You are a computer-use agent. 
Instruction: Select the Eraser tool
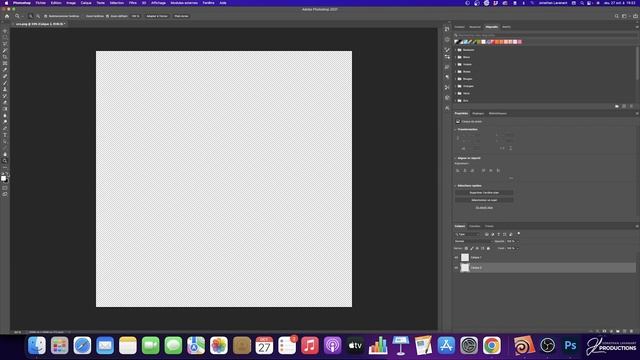[5, 102]
